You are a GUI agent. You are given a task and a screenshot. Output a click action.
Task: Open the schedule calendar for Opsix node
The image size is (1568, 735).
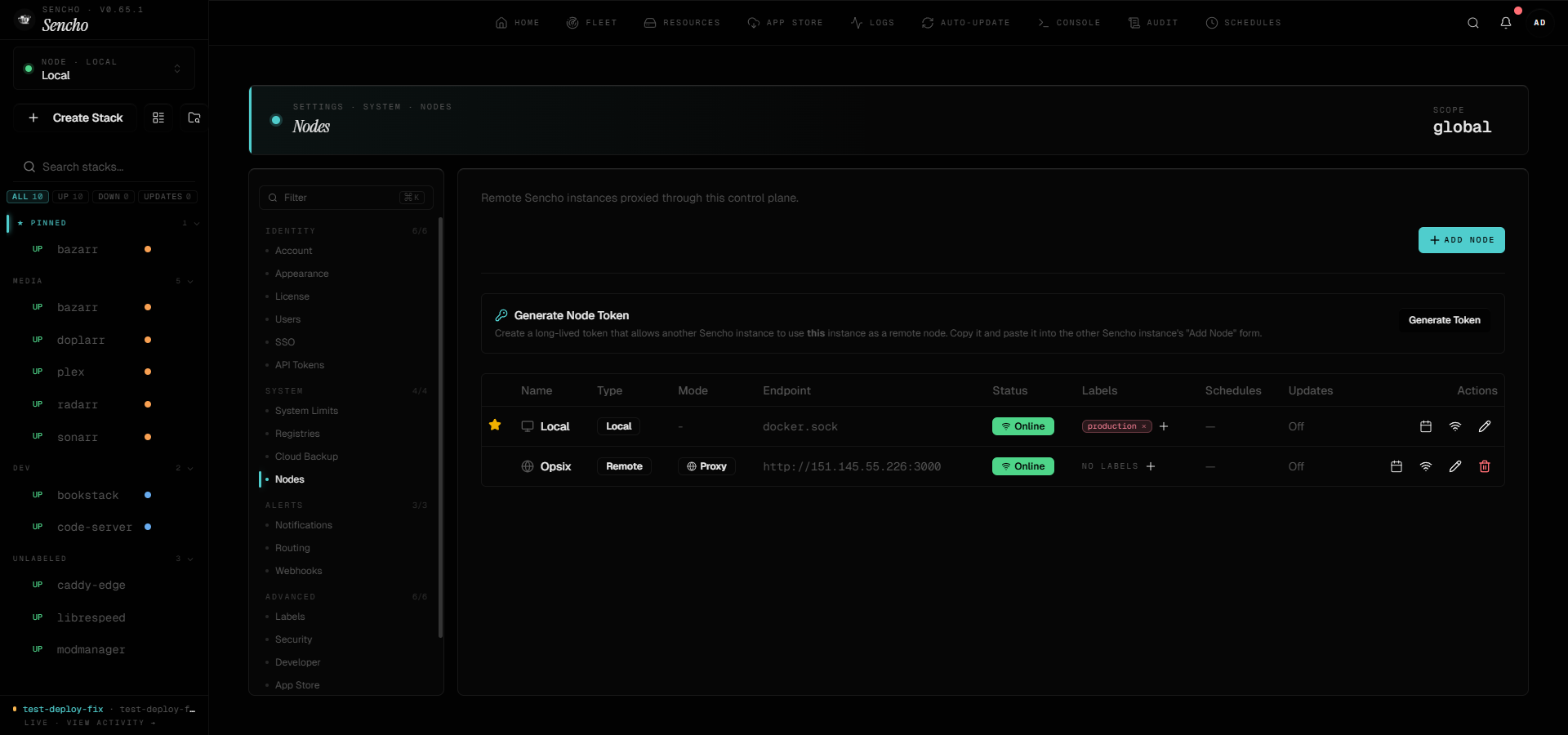tap(1396, 466)
